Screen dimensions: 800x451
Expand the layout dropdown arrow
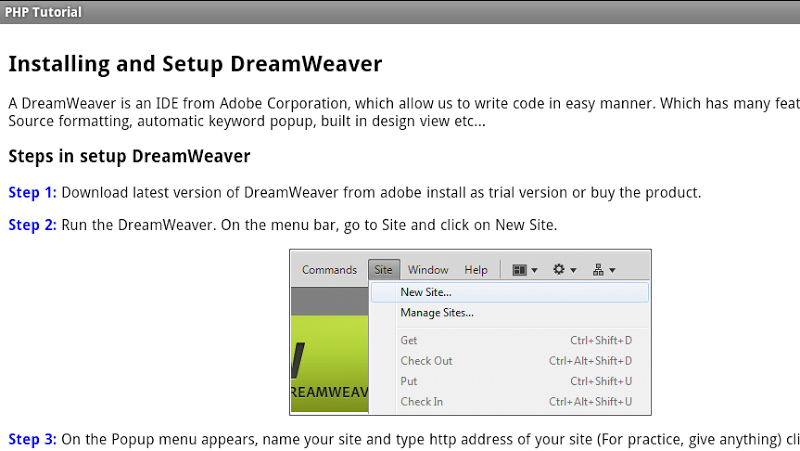click(534, 270)
